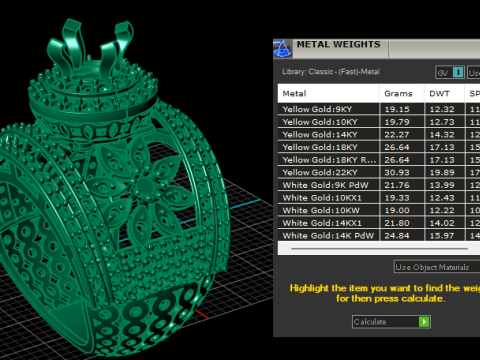
Task: Select the White Gold:10KX1 row
Action: tap(379, 198)
